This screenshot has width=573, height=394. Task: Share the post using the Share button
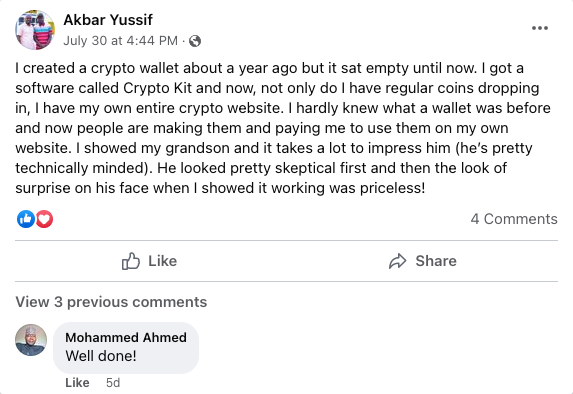pyautogui.click(x=422, y=261)
